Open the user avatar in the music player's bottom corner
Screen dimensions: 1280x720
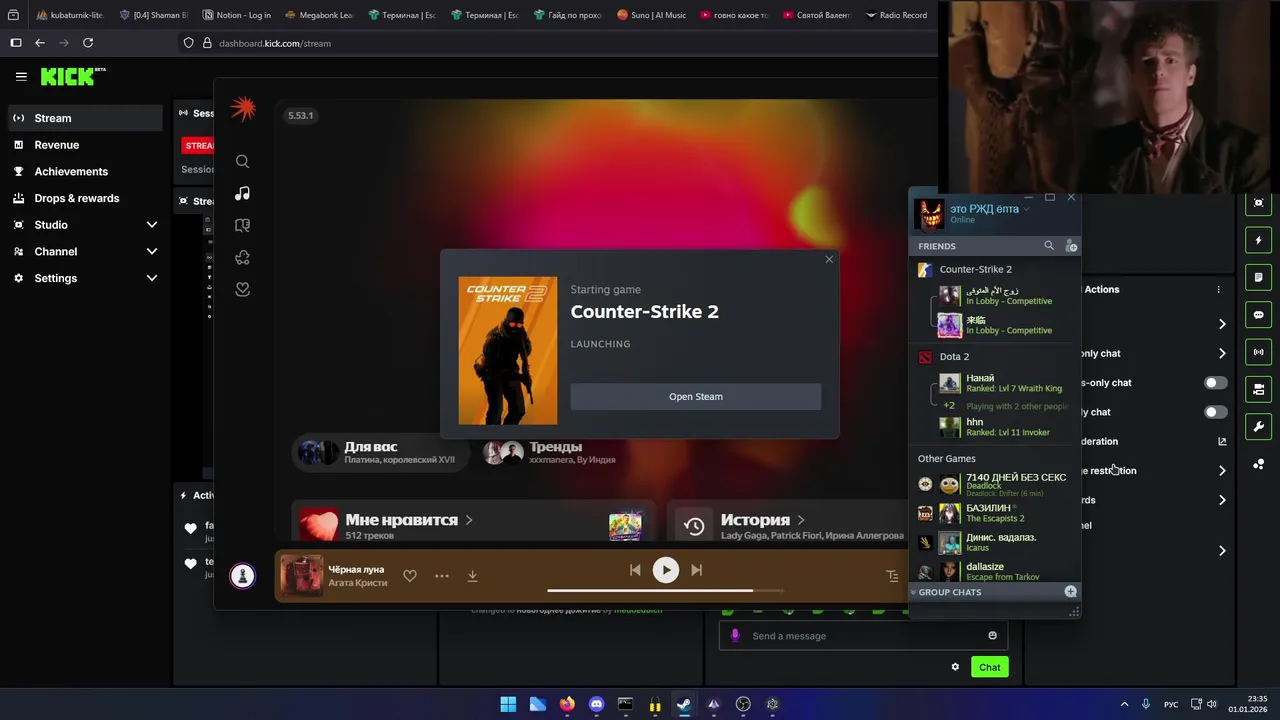click(242, 576)
